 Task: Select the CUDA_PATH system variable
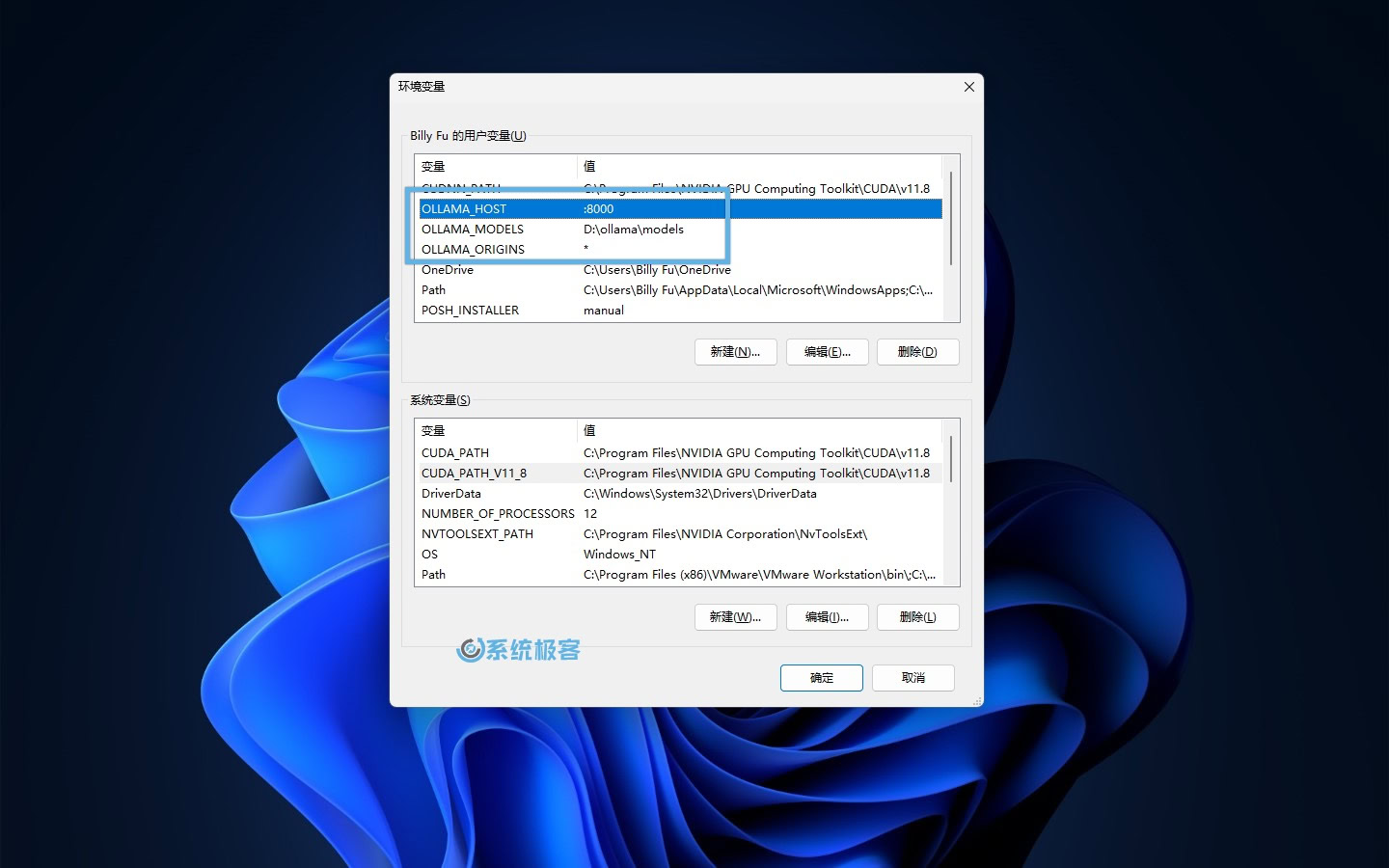click(455, 452)
